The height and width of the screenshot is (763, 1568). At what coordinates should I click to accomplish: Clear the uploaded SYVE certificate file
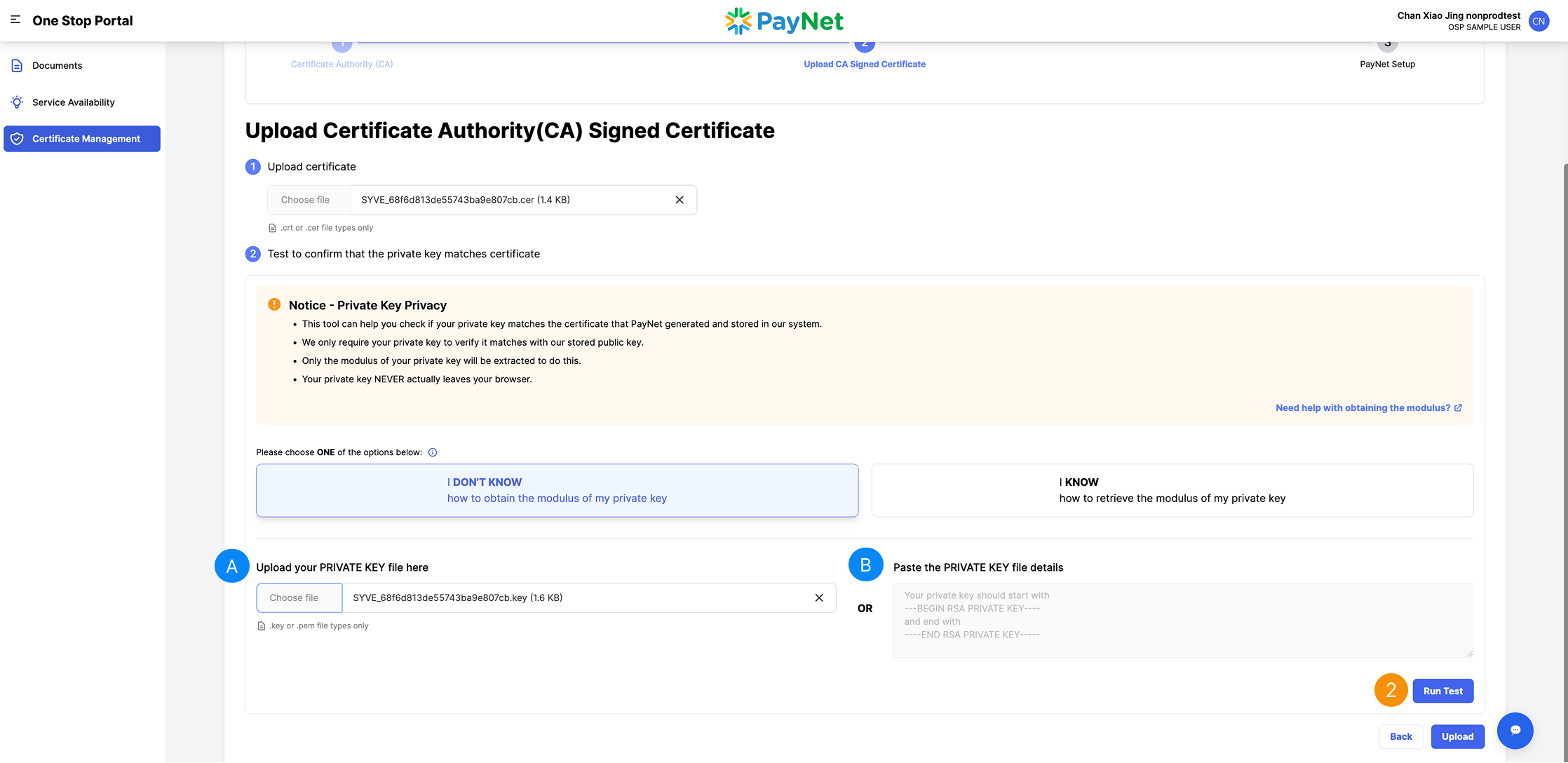(679, 200)
